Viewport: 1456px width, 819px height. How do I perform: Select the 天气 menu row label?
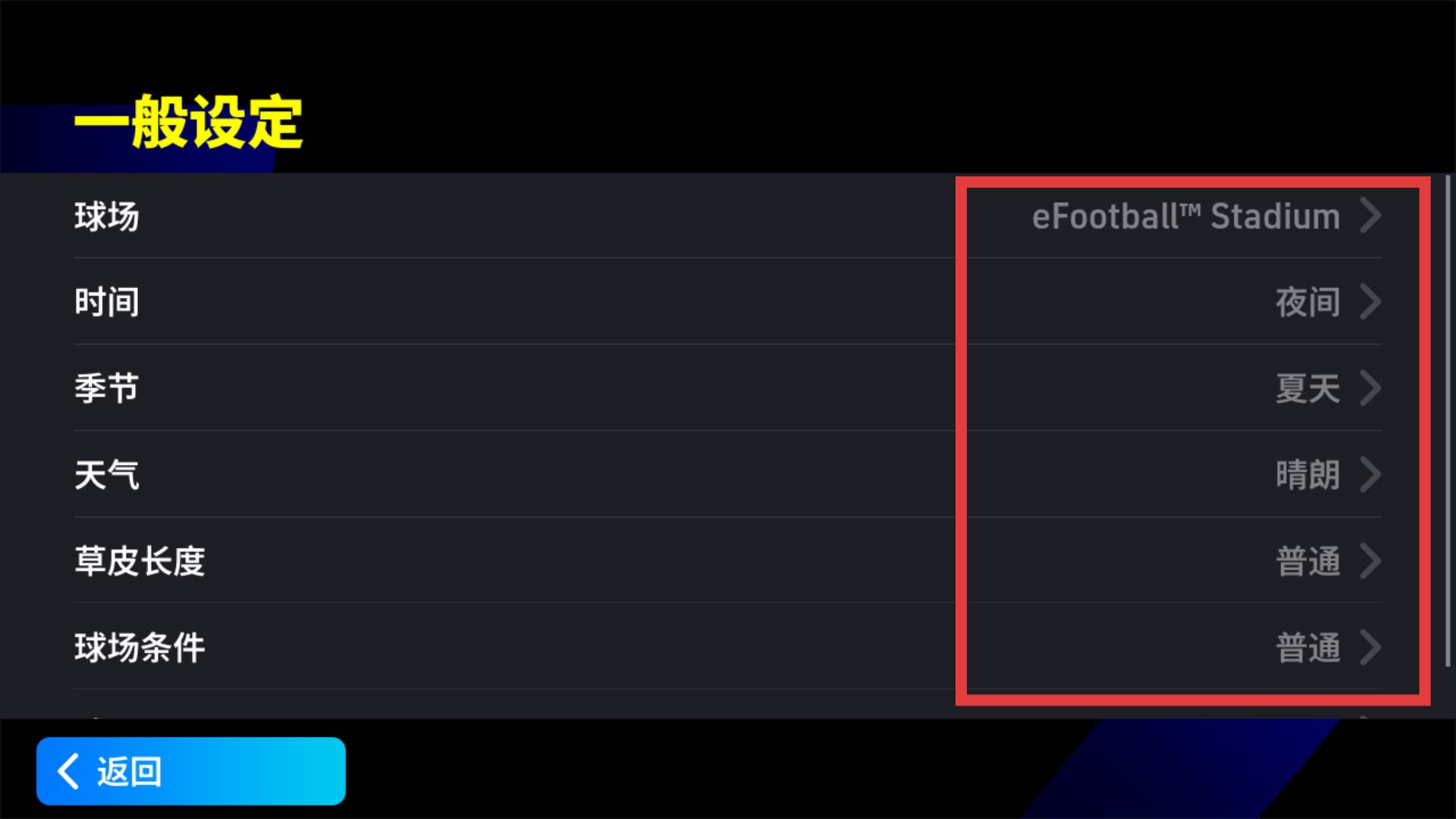click(107, 475)
